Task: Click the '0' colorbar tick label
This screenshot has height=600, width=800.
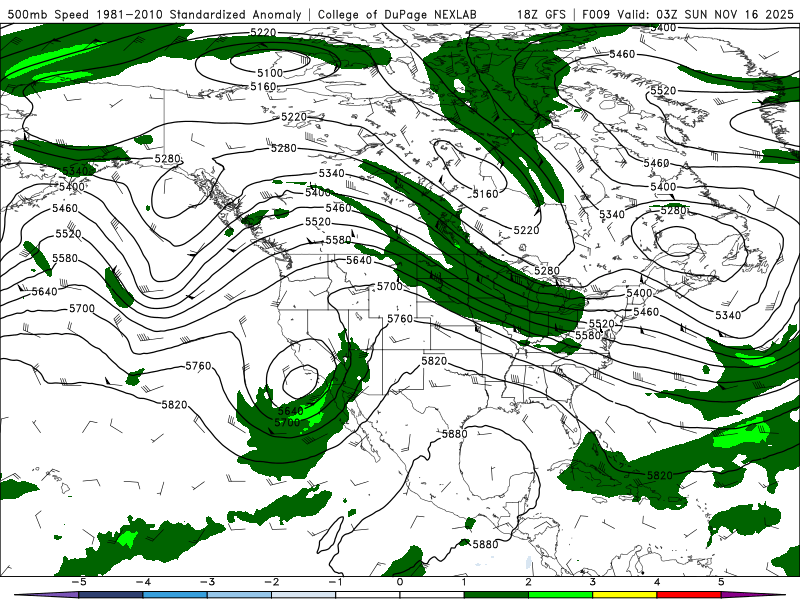Action: point(400,582)
